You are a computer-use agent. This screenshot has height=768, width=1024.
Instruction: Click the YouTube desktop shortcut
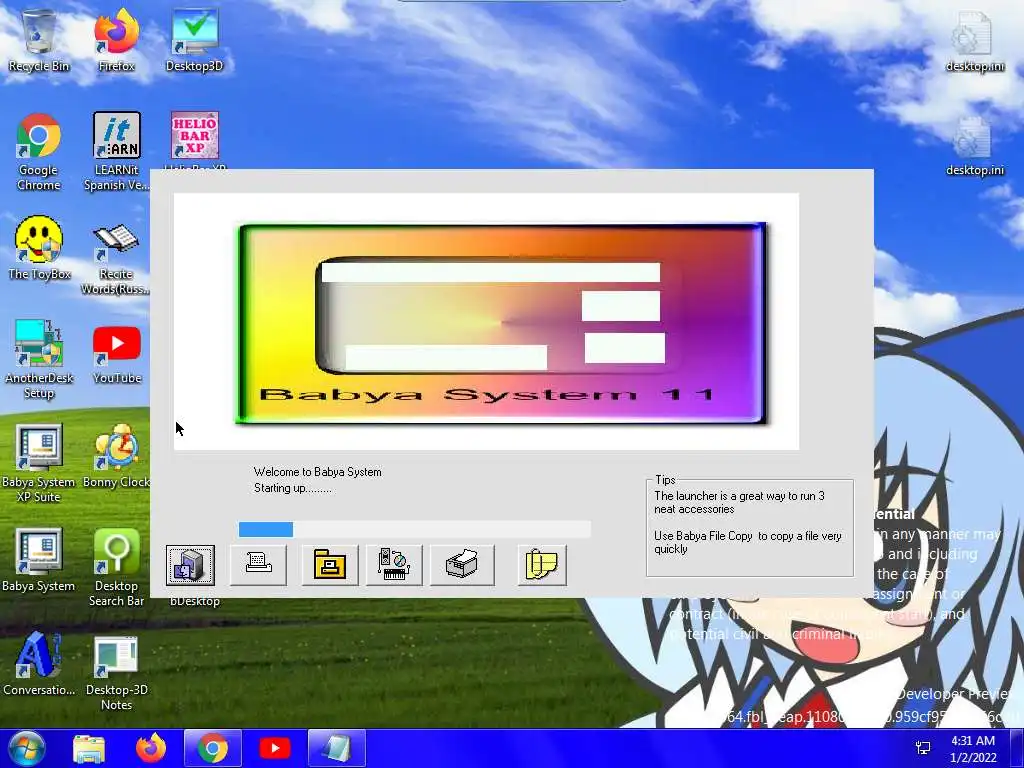tap(116, 355)
